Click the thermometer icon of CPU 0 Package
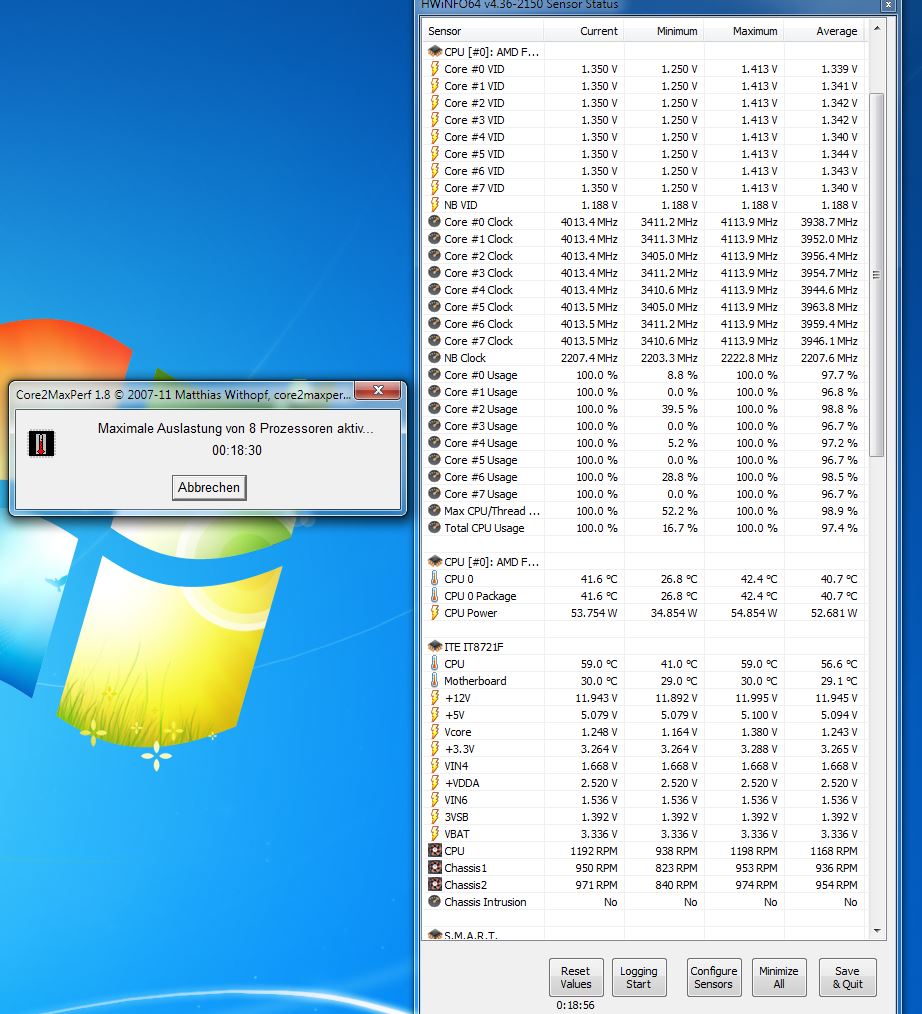The height and width of the screenshot is (1014, 922). (x=434, y=595)
